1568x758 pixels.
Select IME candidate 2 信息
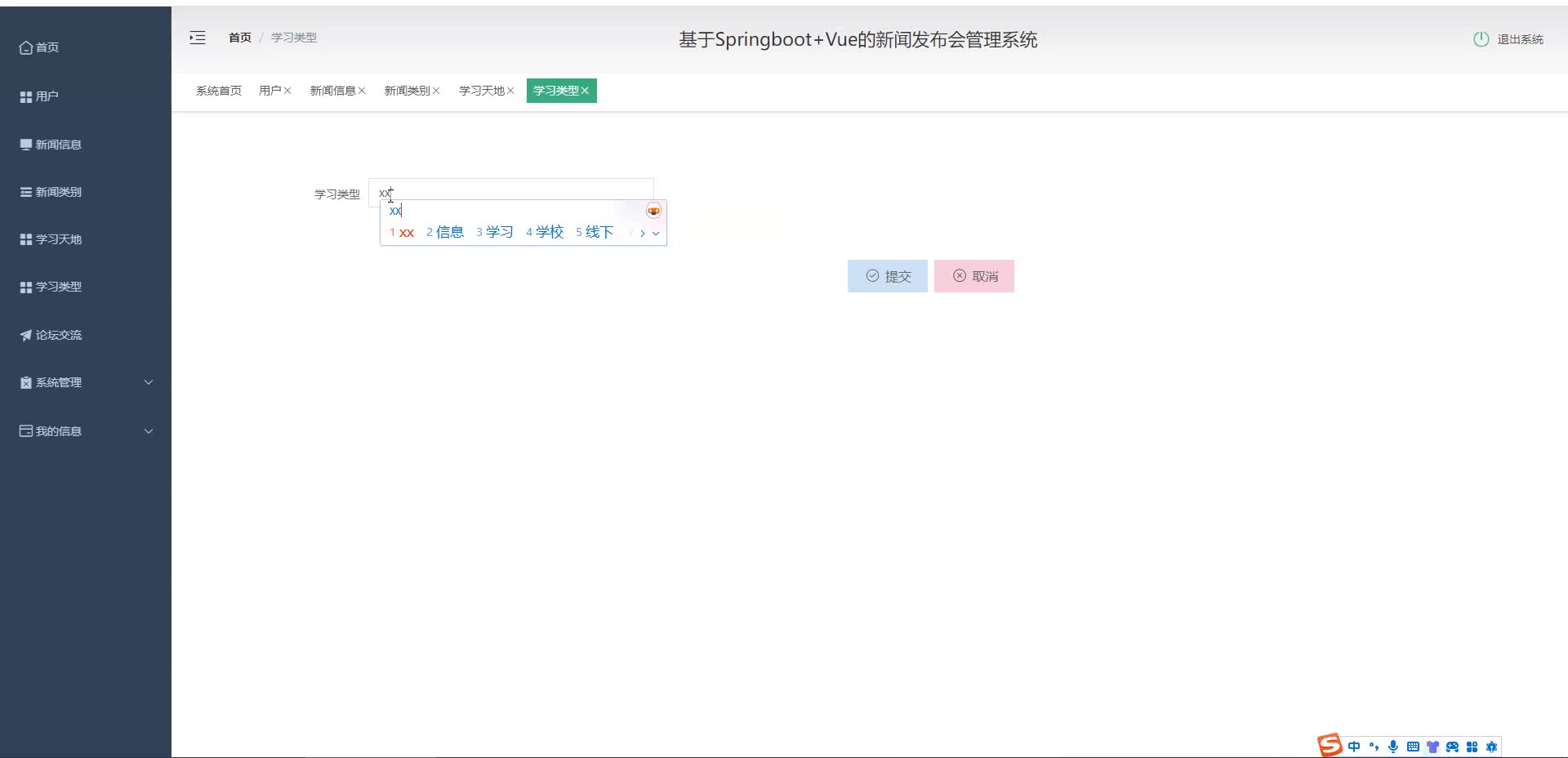[445, 233]
